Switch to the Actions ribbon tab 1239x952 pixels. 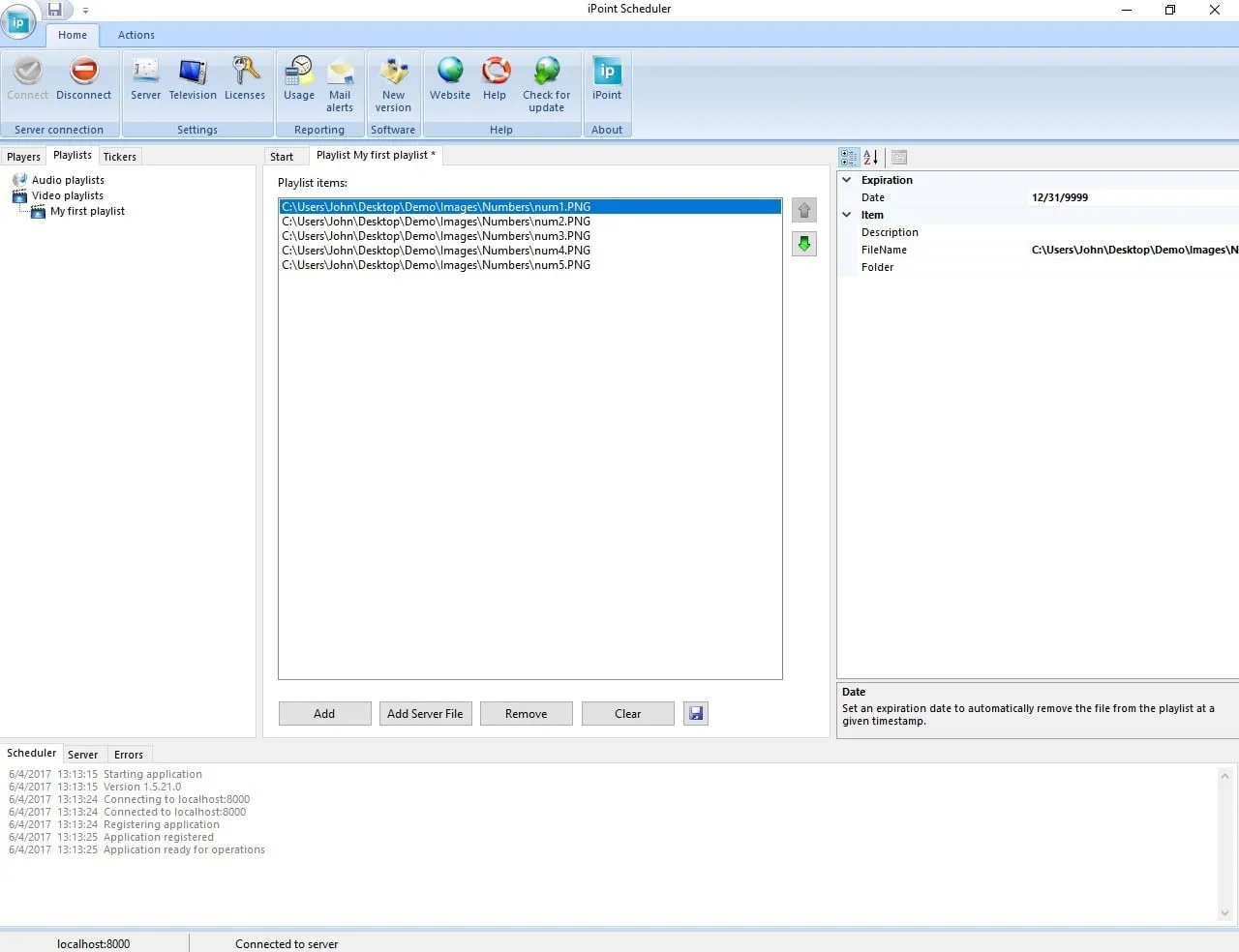pos(136,35)
